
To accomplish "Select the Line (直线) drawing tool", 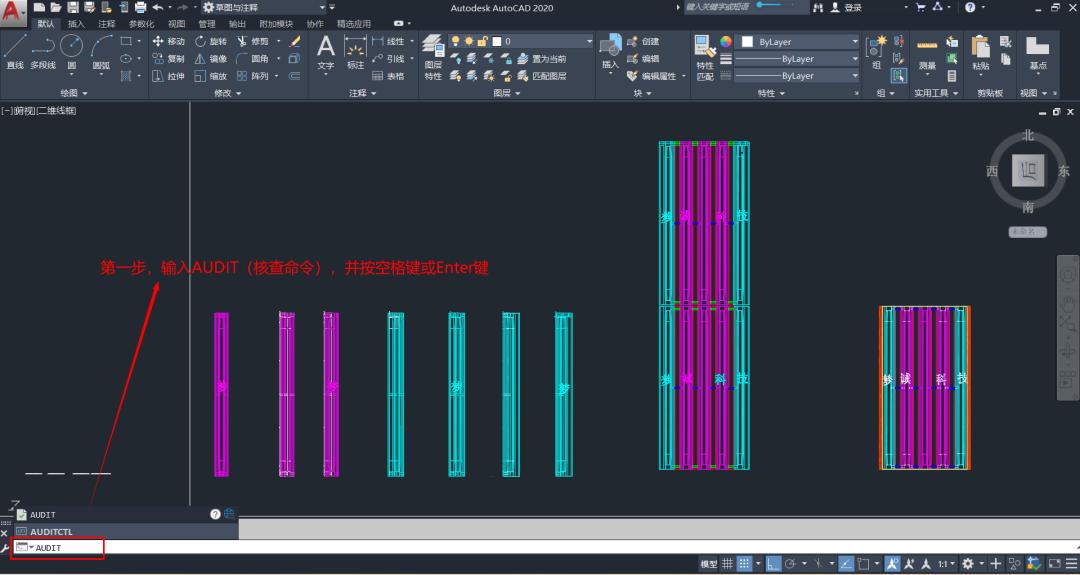I will click(14, 51).
